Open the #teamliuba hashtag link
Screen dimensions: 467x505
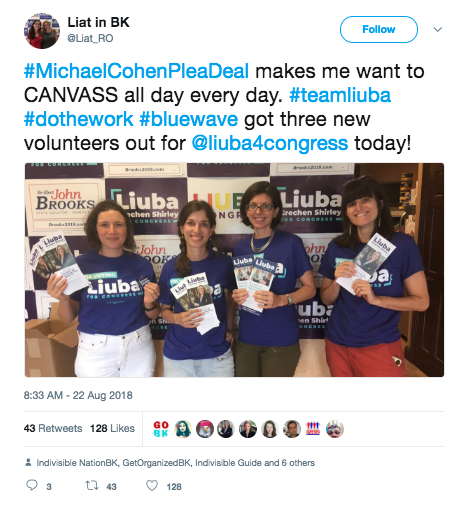340,95
